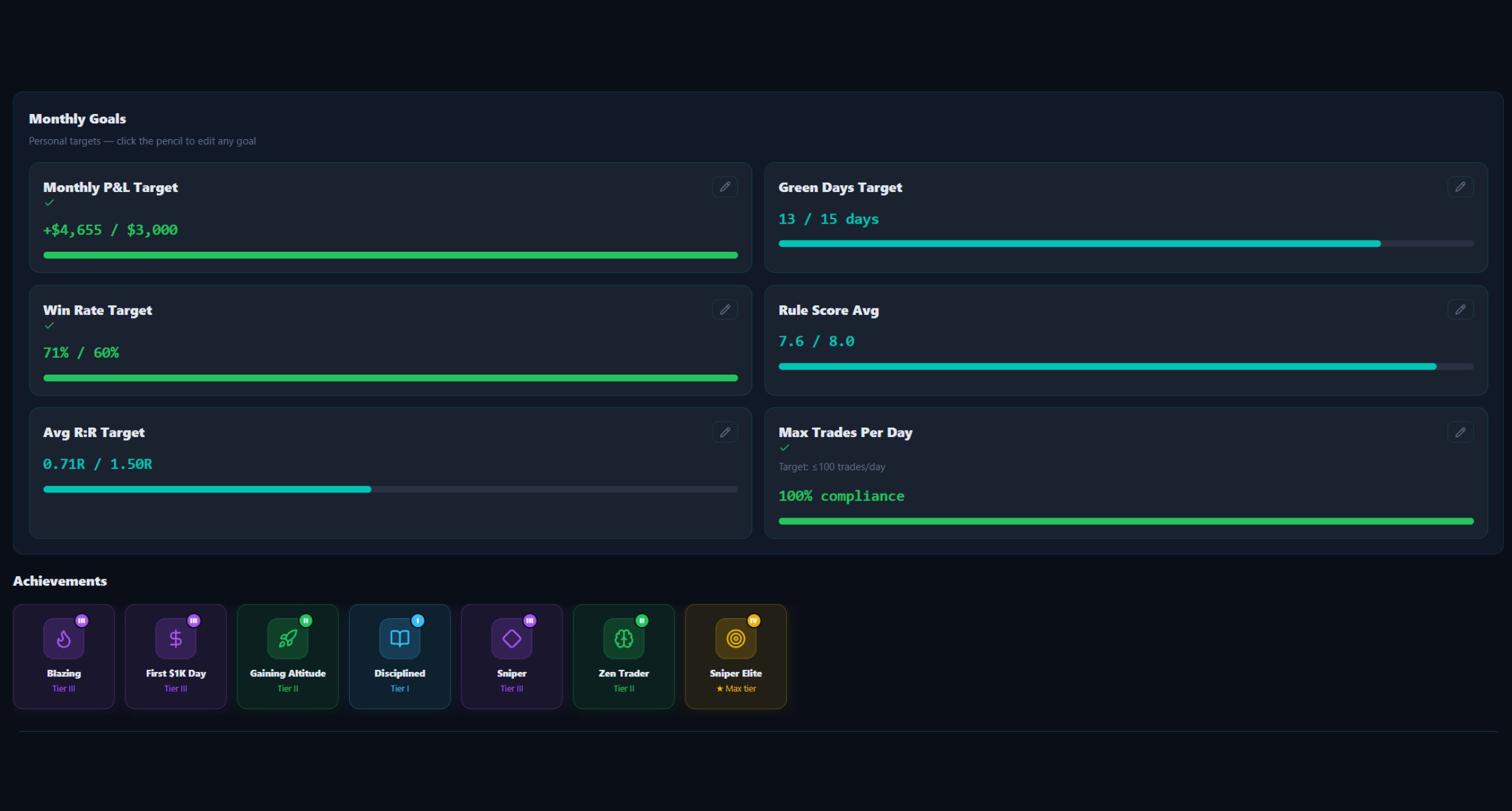Viewport: 1512px width, 811px height.
Task: Click the Sniper Elite target icon
Action: [x=736, y=638]
